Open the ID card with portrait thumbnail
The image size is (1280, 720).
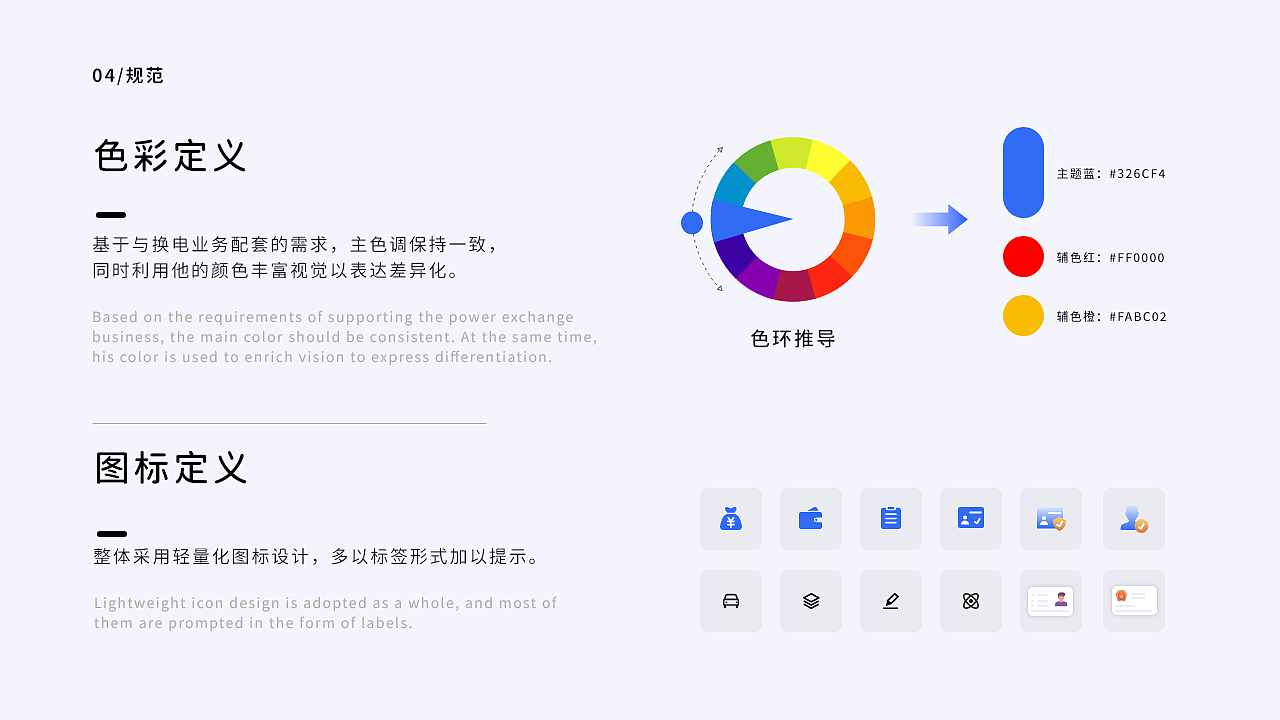coord(1051,601)
